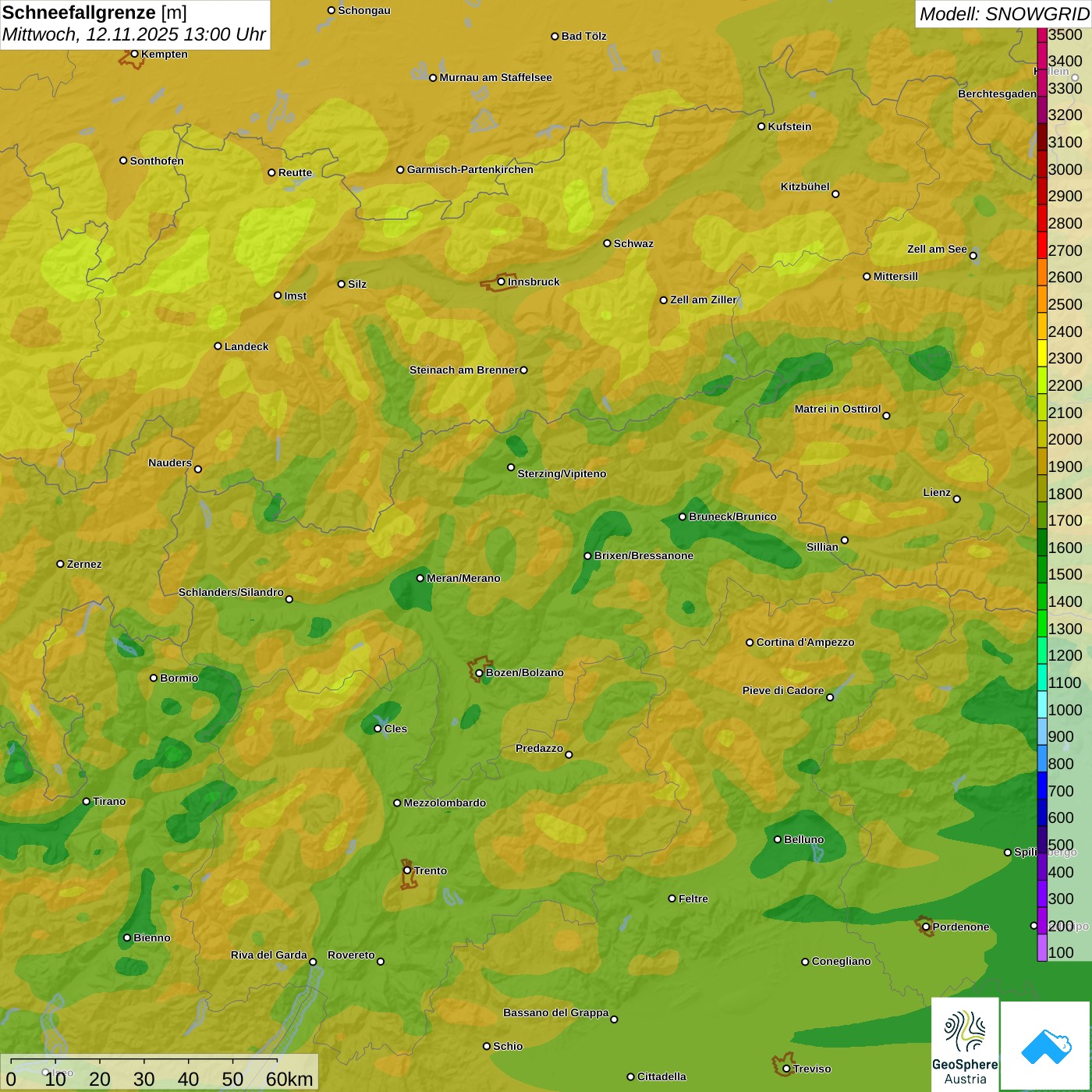Screen dimensions: 1092x1092
Task: Click the Bad Tölz label
Action: pos(584,36)
